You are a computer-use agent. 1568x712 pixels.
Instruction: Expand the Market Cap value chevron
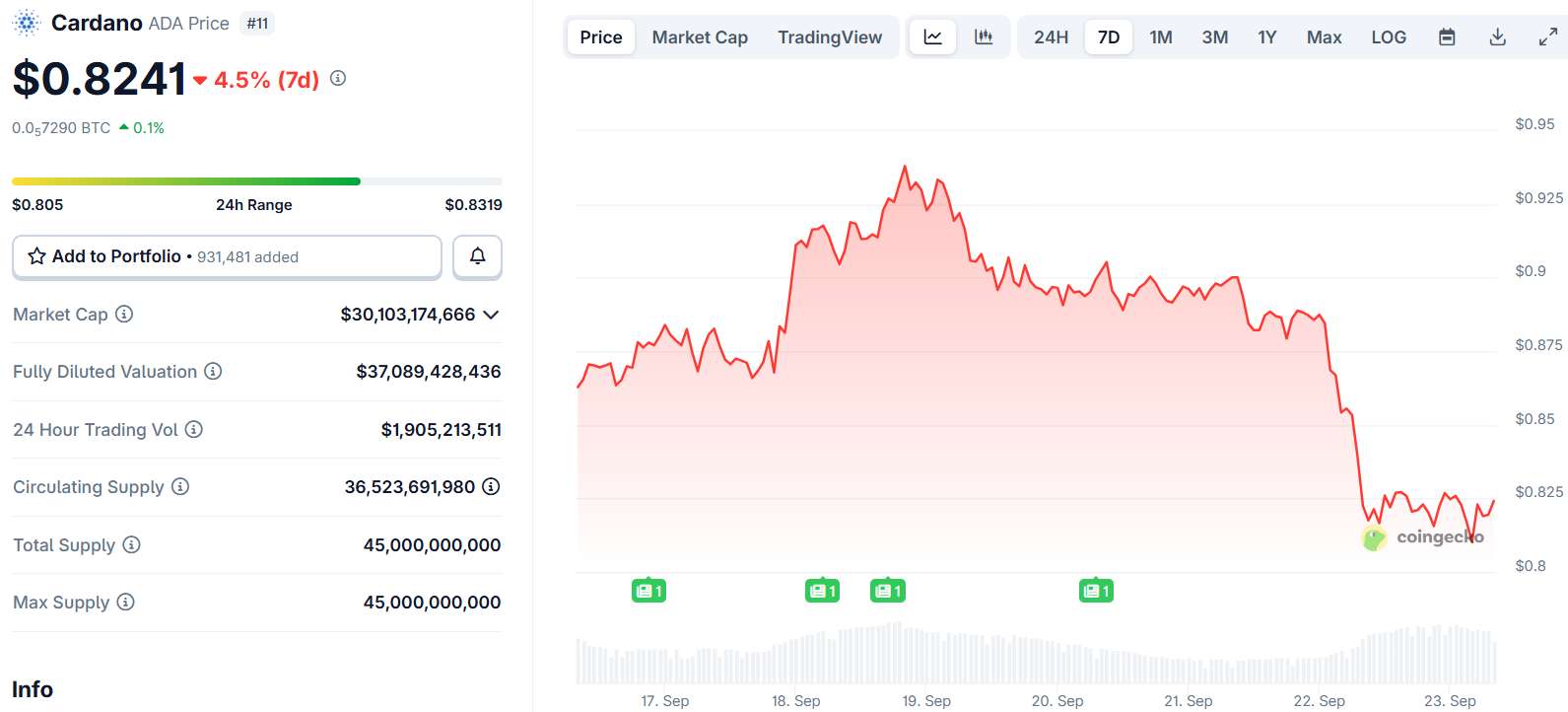(491, 315)
